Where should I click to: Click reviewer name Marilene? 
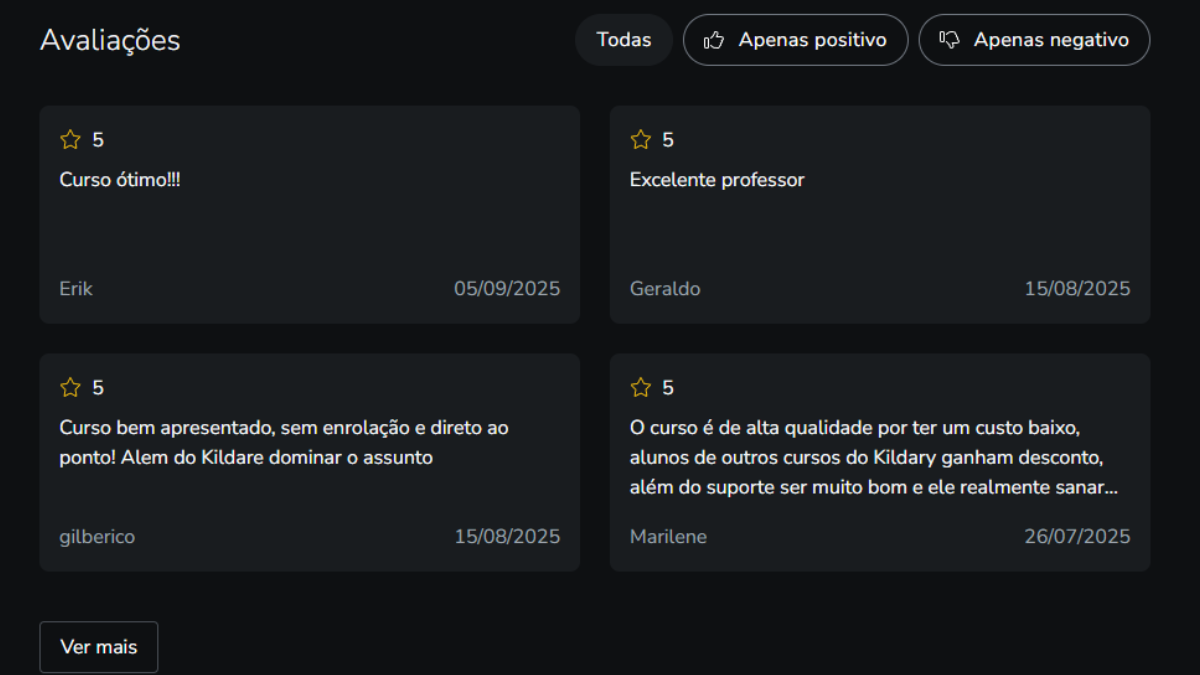tap(668, 537)
